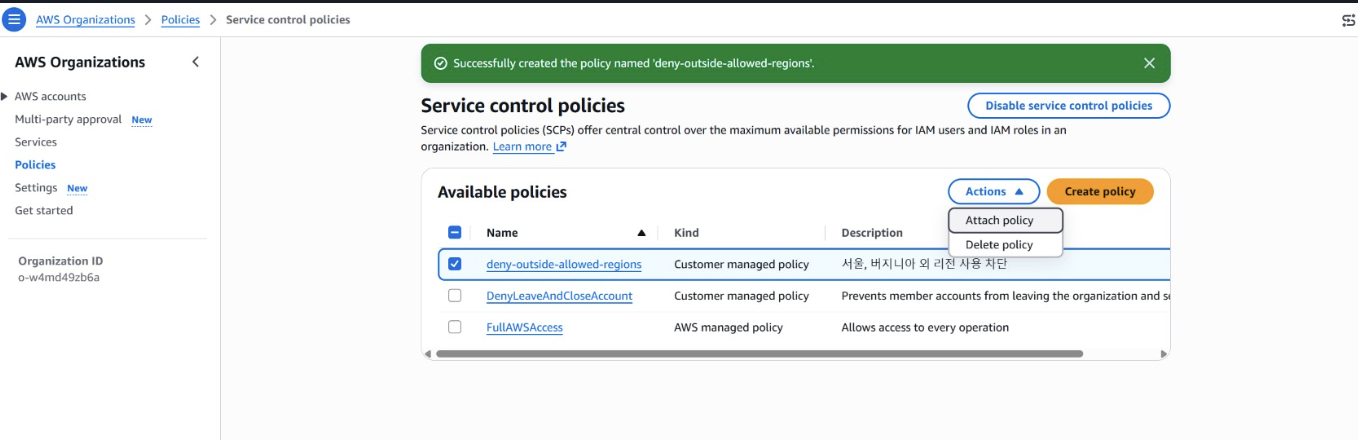1358x440 pixels.
Task: Open the FullAWSAccess policy link
Action: point(525,327)
